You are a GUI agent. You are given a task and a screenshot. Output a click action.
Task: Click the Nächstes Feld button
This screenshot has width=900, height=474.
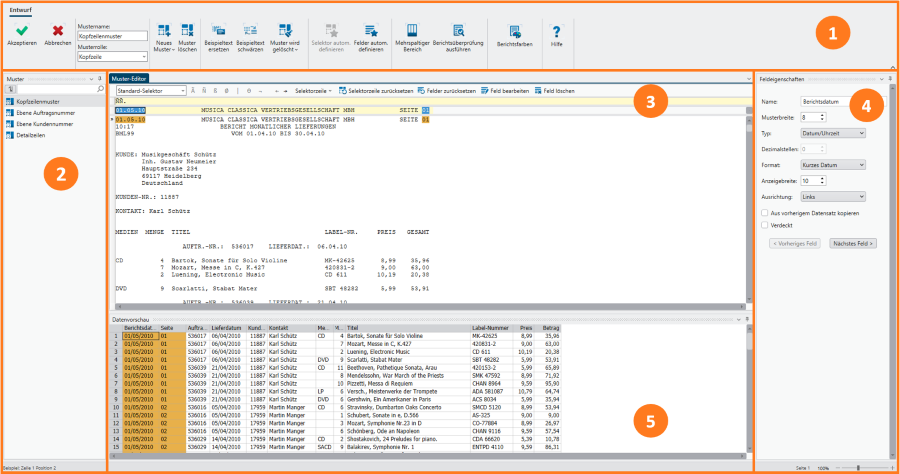853,243
